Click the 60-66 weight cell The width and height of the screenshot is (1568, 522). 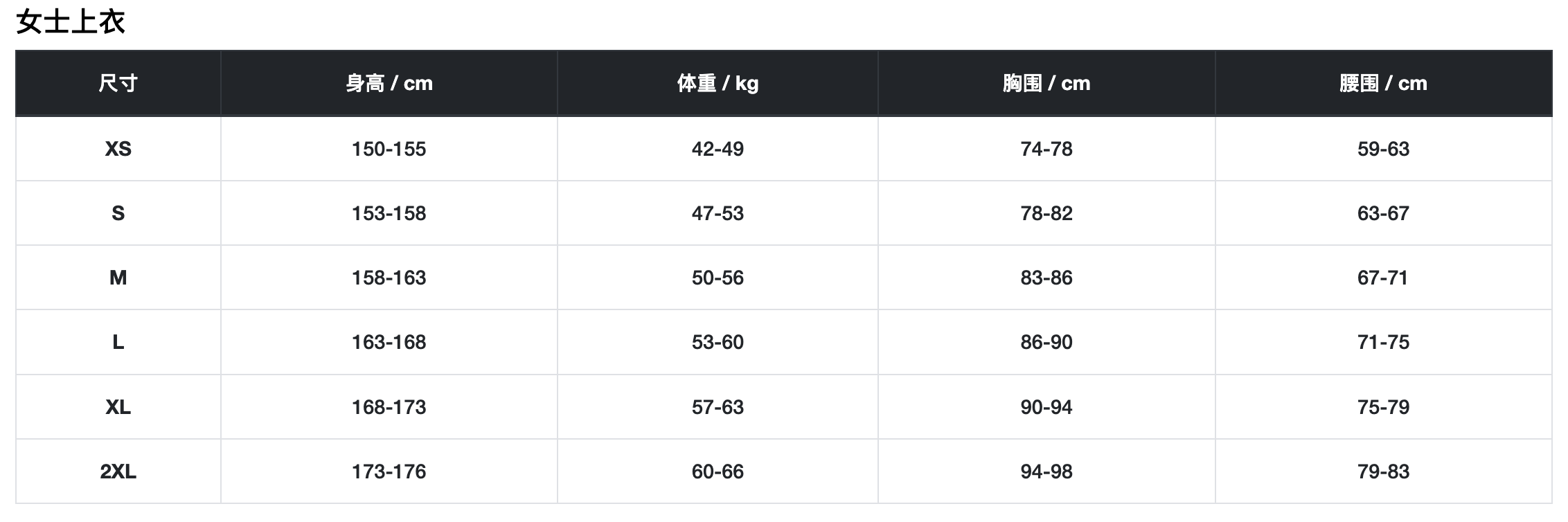(718, 471)
